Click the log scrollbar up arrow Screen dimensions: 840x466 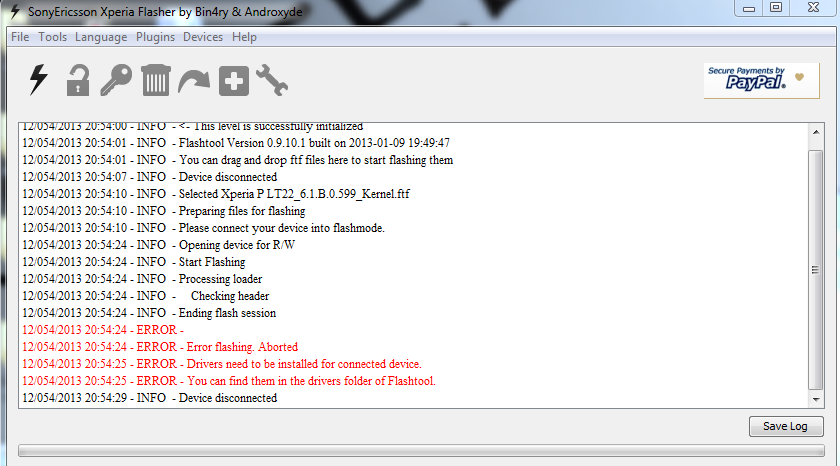(x=815, y=132)
